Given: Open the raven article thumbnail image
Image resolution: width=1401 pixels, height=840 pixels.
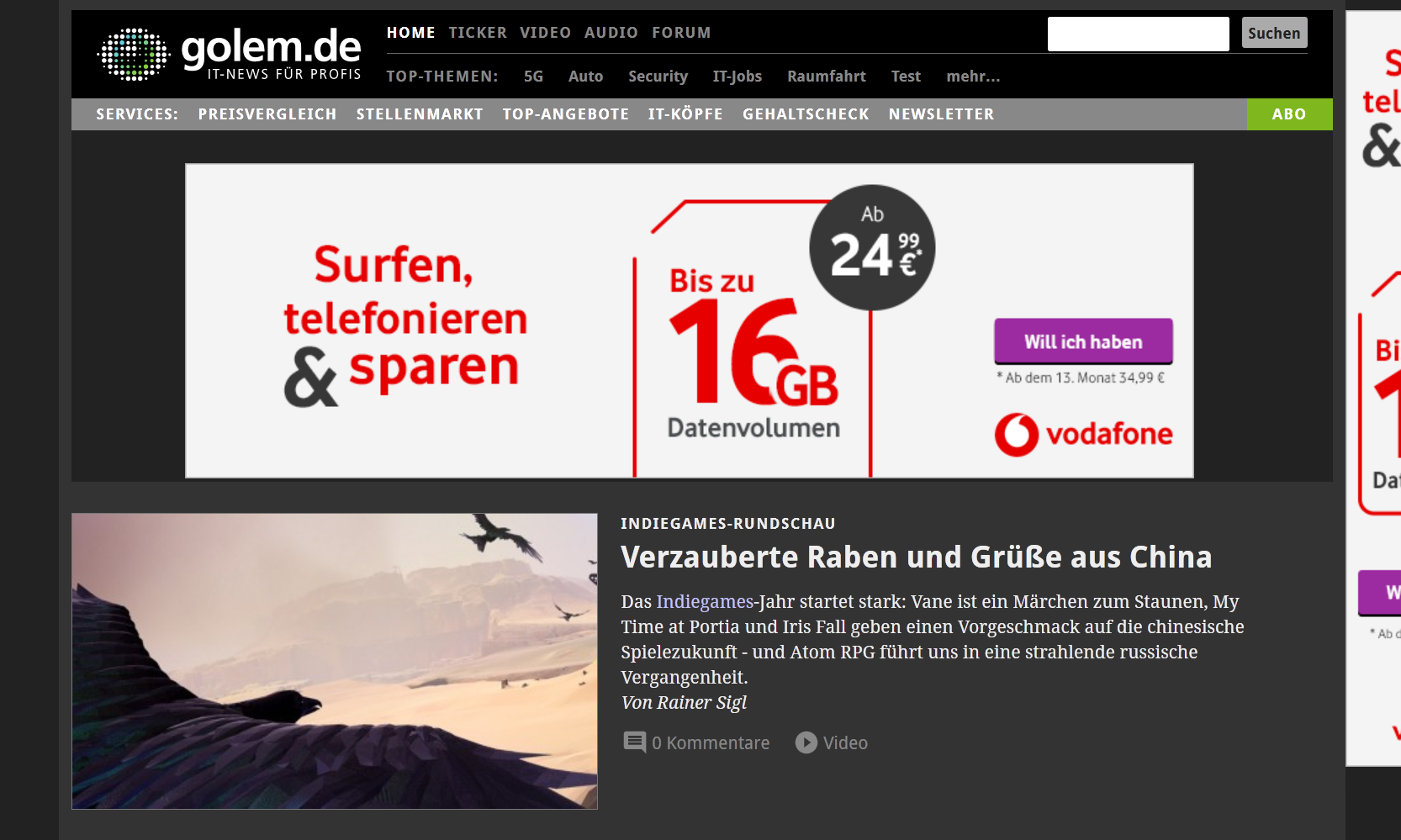Looking at the screenshot, I should 335,661.
